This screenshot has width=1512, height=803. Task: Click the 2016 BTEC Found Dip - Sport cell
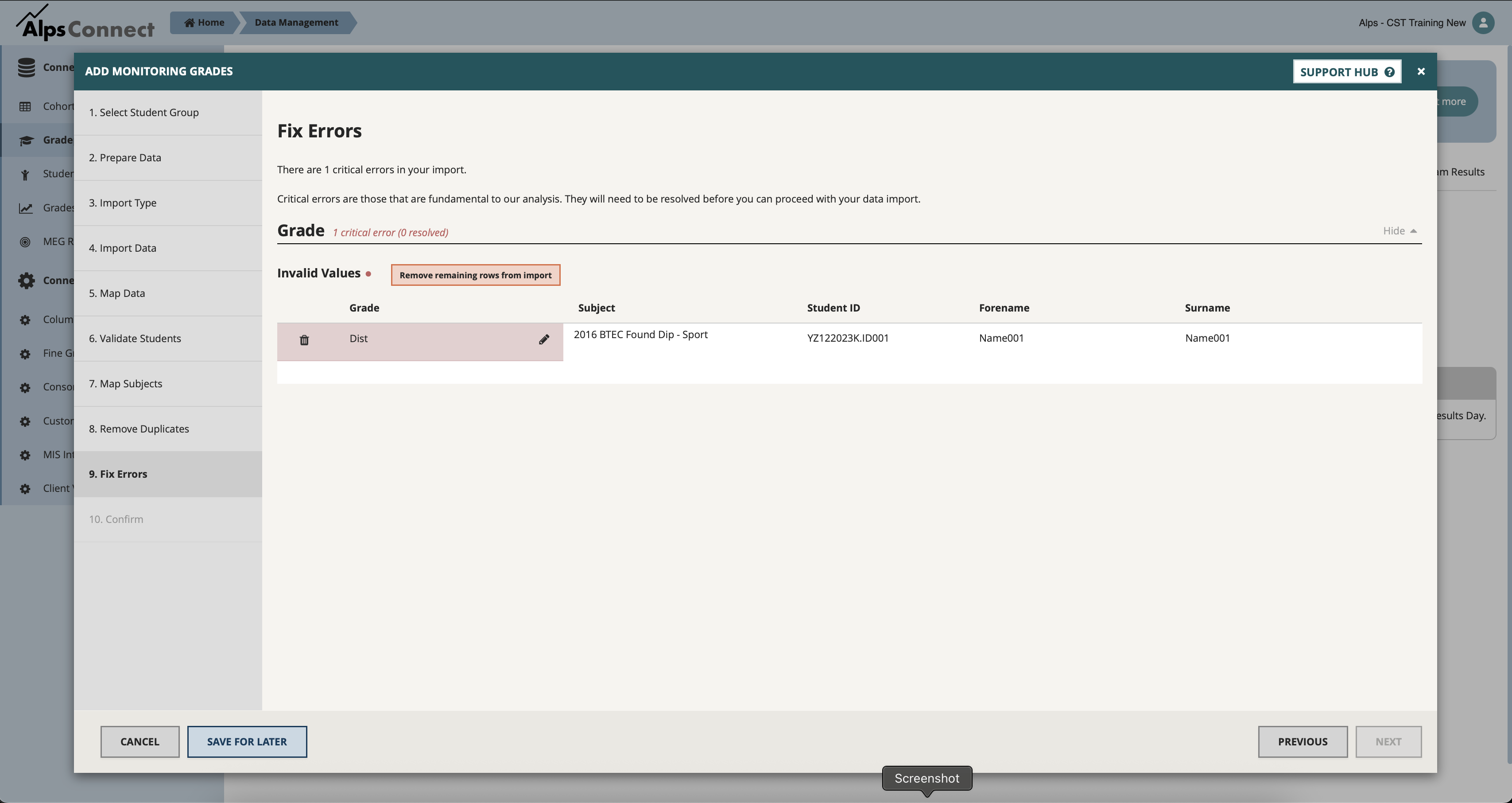[x=640, y=334]
